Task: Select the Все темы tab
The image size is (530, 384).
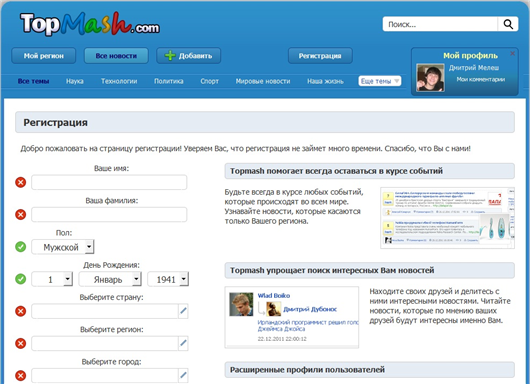Action: click(33, 81)
